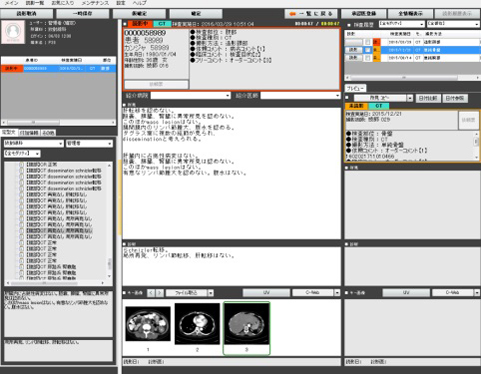Click the user avatar picture
The height and width of the screenshot is (374, 481).
click(13, 32)
